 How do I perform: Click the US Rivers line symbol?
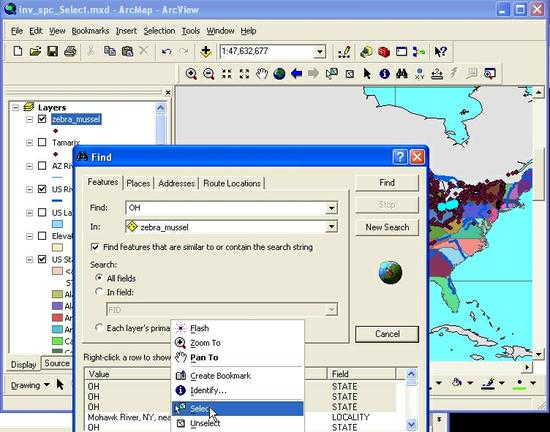(57, 201)
